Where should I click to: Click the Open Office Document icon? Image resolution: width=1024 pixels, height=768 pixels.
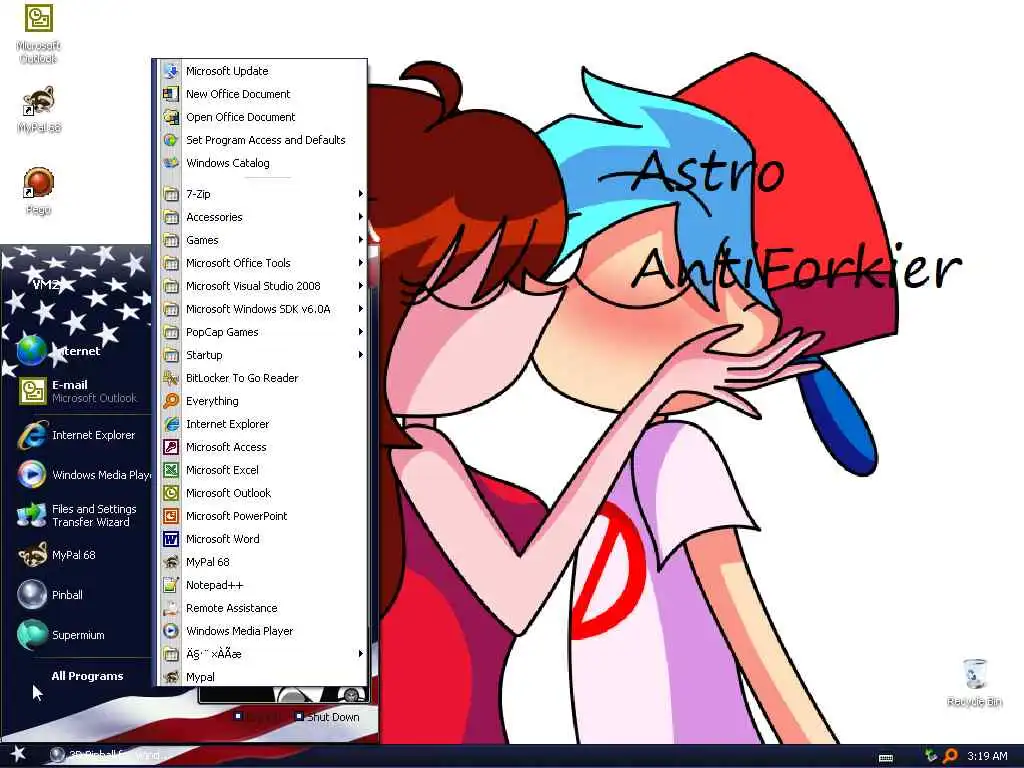171,117
